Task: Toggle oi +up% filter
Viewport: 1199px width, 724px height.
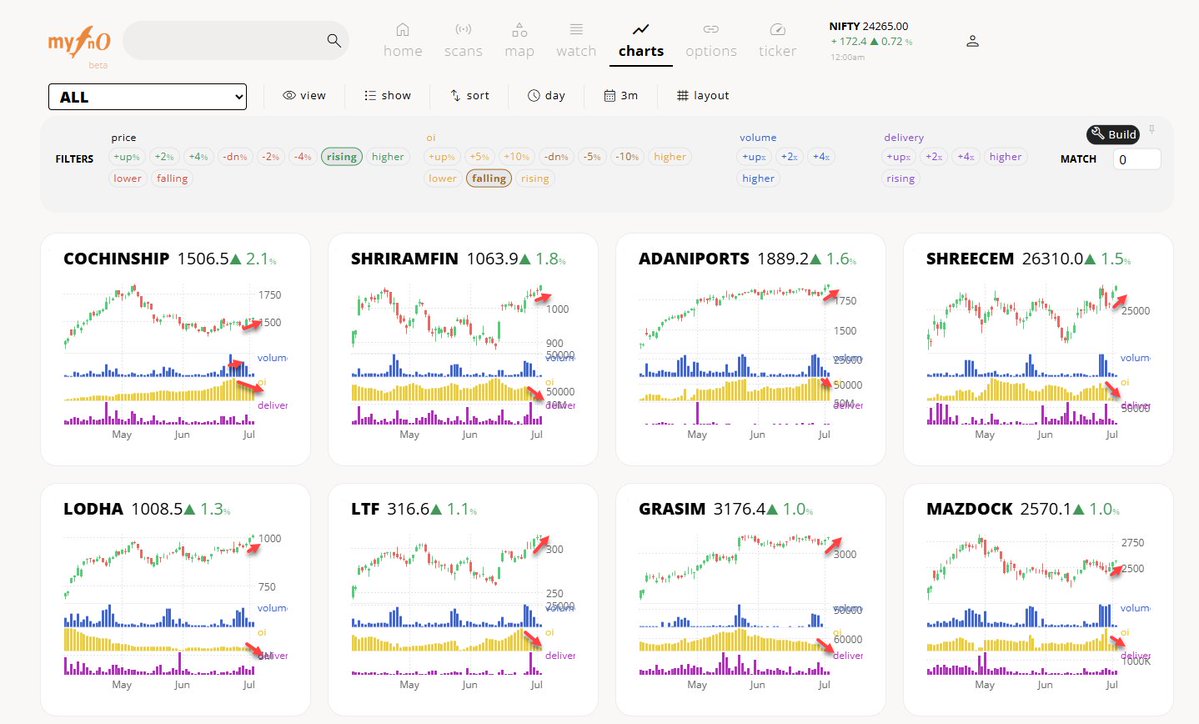Action: pos(442,157)
